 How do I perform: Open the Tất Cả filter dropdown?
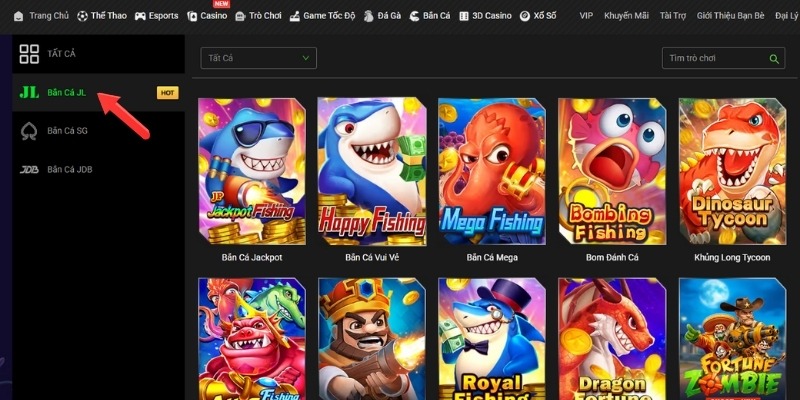(x=259, y=58)
